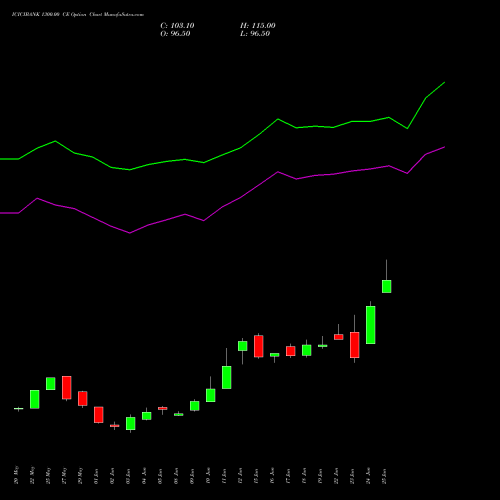Screen dimensions: 500x500
Task: Click the 12 Jun date label
Action: [241, 476]
